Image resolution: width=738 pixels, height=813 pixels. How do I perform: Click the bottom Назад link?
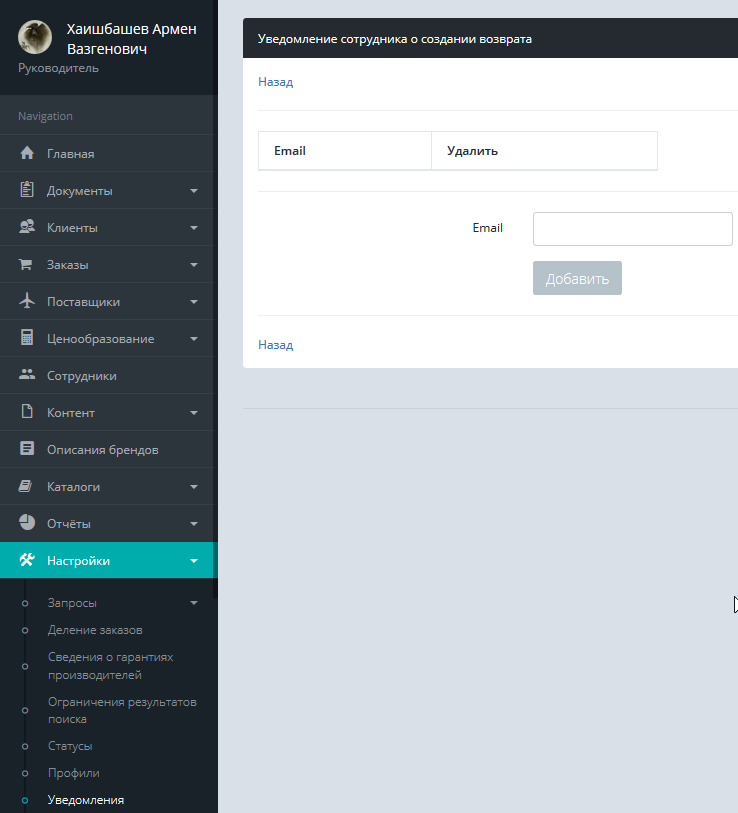pyautogui.click(x=275, y=345)
